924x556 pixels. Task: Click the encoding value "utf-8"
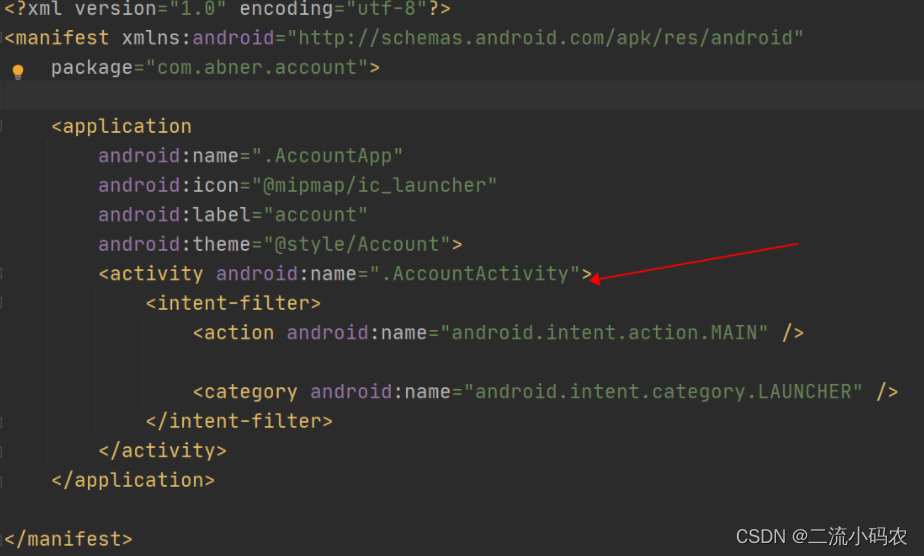tap(386, 9)
